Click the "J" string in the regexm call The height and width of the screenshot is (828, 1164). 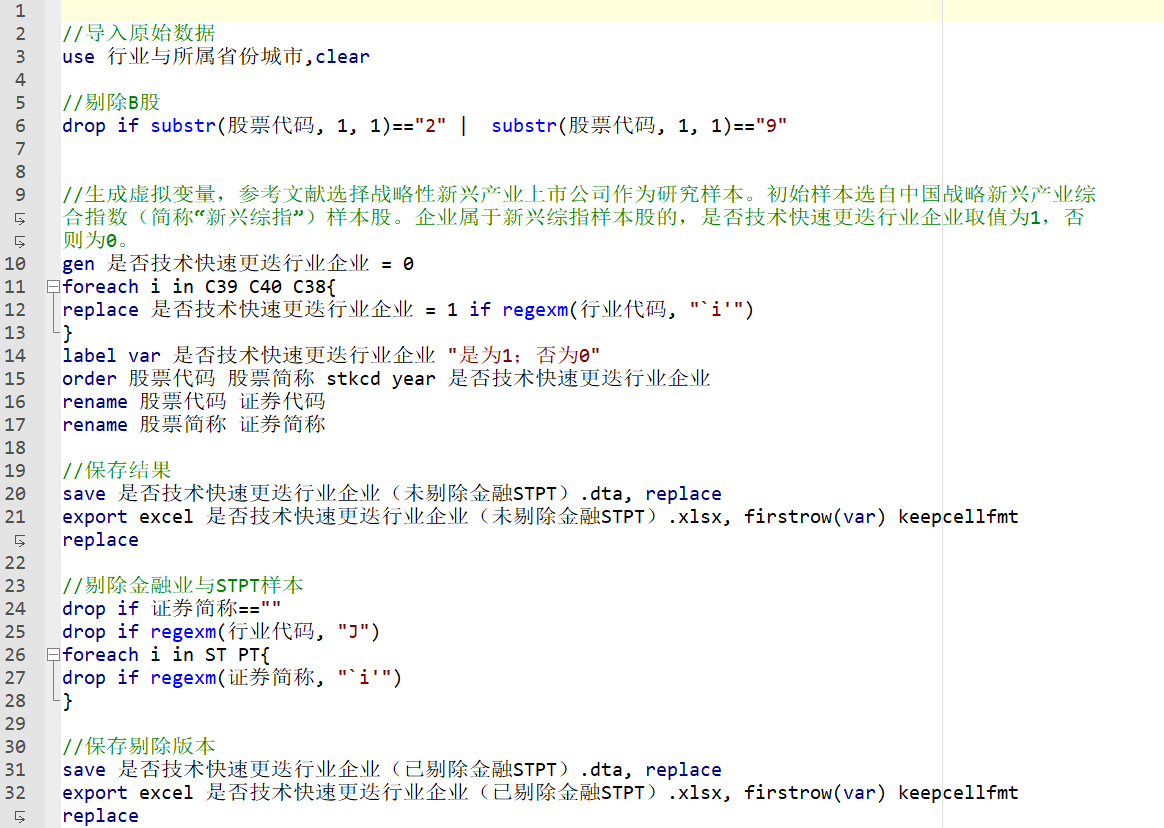(x=354, y=632)
